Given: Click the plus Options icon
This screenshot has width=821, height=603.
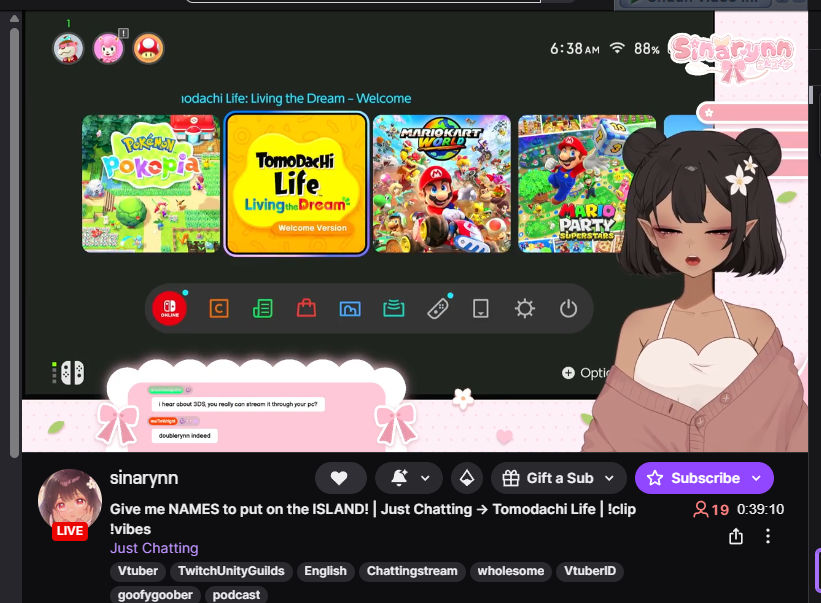Looking at the screenshot, I should (568, 373).
